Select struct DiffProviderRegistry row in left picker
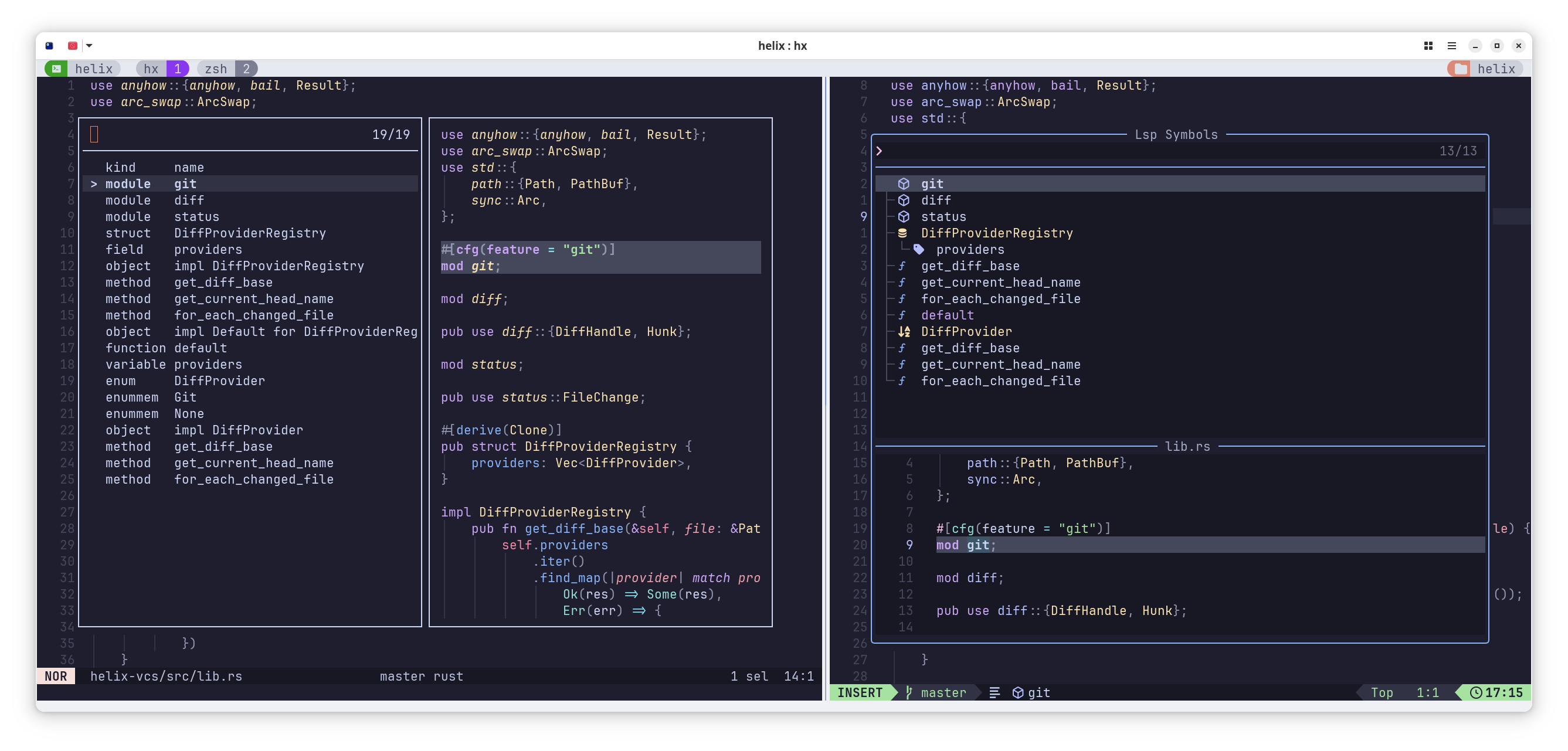This screenshot has width=1568, height=751. (x=251, y=233)
